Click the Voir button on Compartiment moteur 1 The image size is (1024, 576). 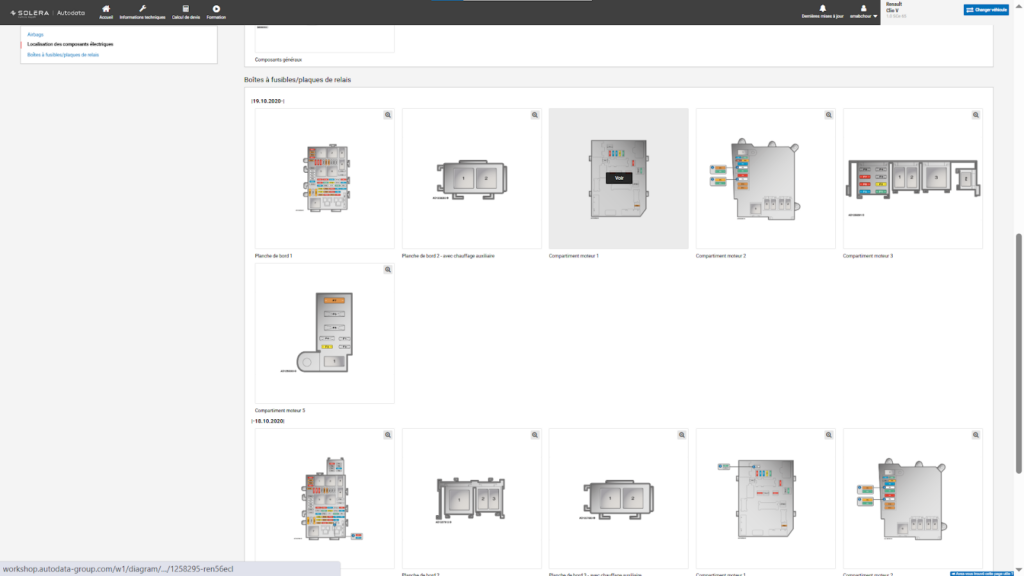[618, 178]
